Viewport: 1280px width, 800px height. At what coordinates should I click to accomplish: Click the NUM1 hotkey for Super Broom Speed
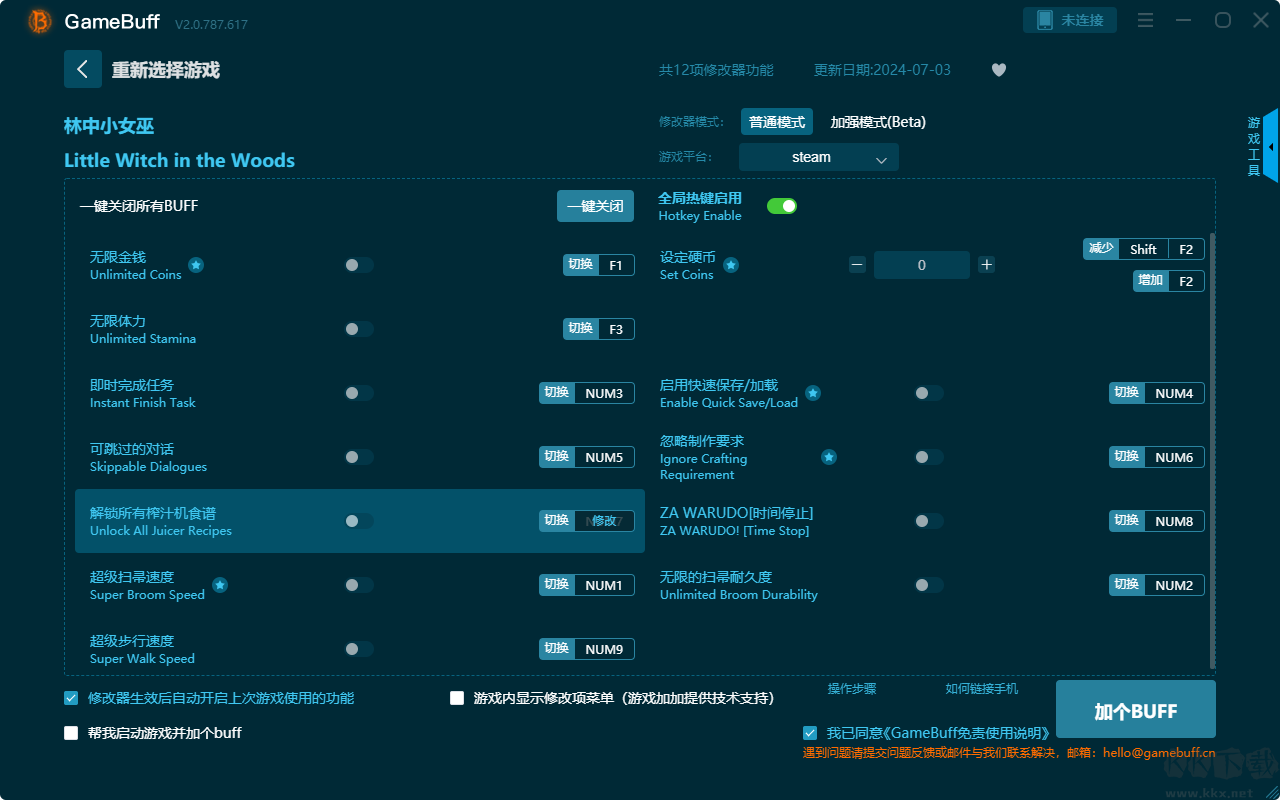[x=604, y=585]
